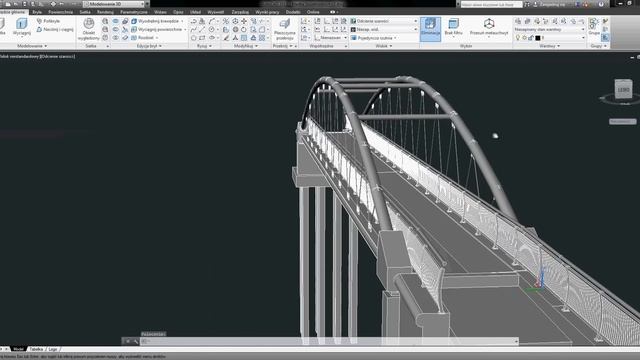Click Obiekt wygładzony mesh button
The width and height of the screenshot is (640, 360).
tap(89, 29)
